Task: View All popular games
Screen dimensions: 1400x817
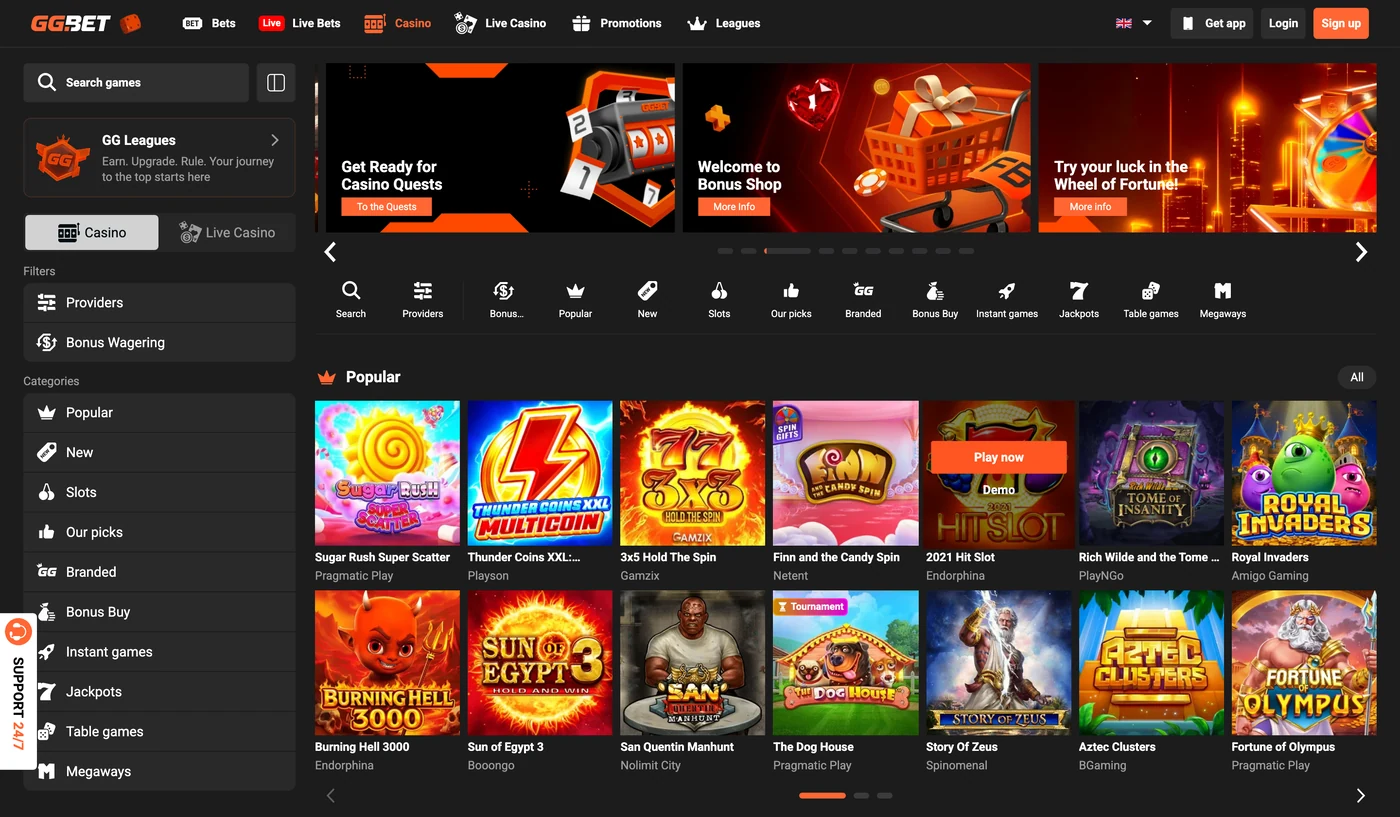Action: coord(1357,377)
